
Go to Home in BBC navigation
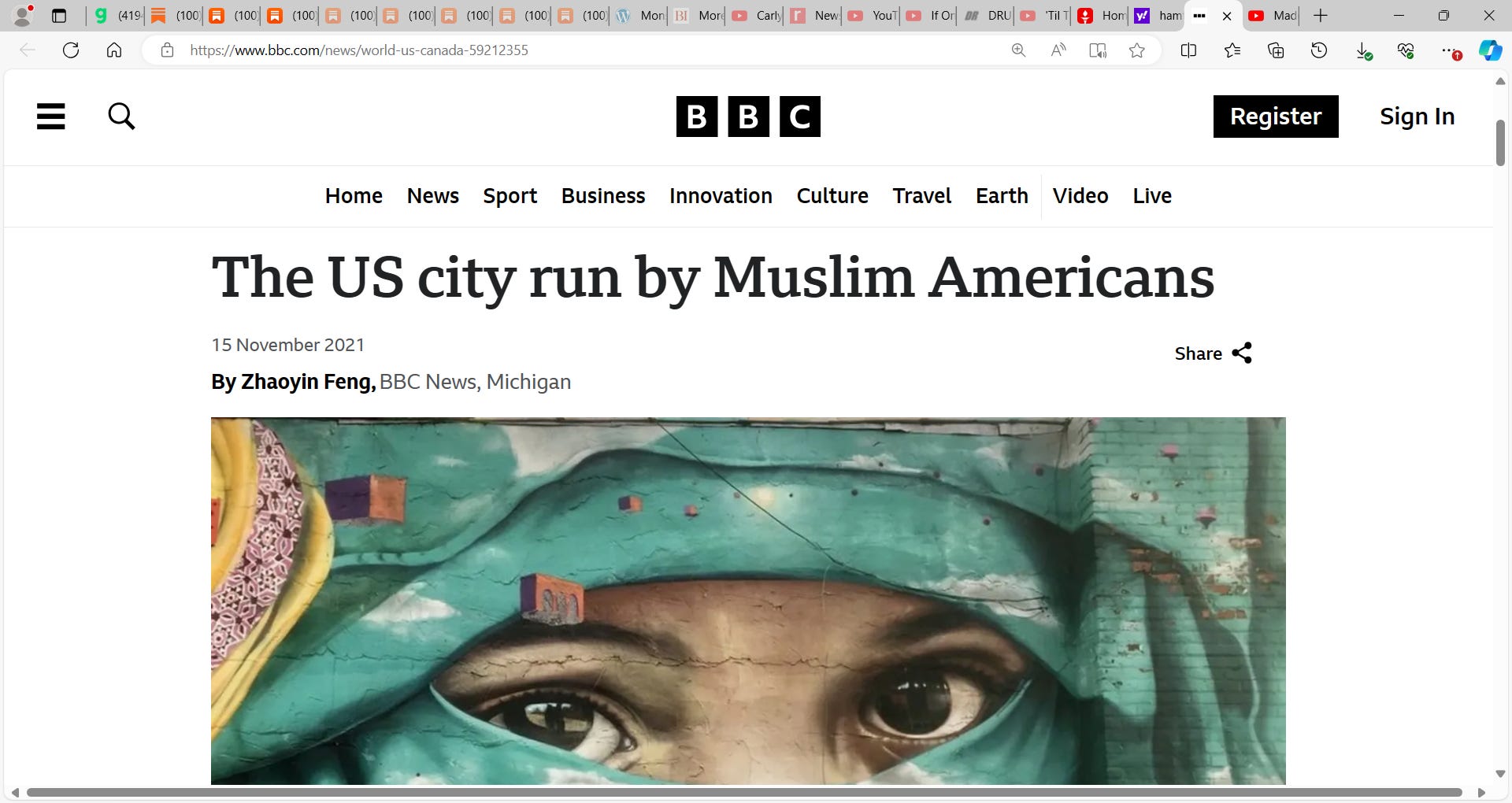[x=354, y=196]
